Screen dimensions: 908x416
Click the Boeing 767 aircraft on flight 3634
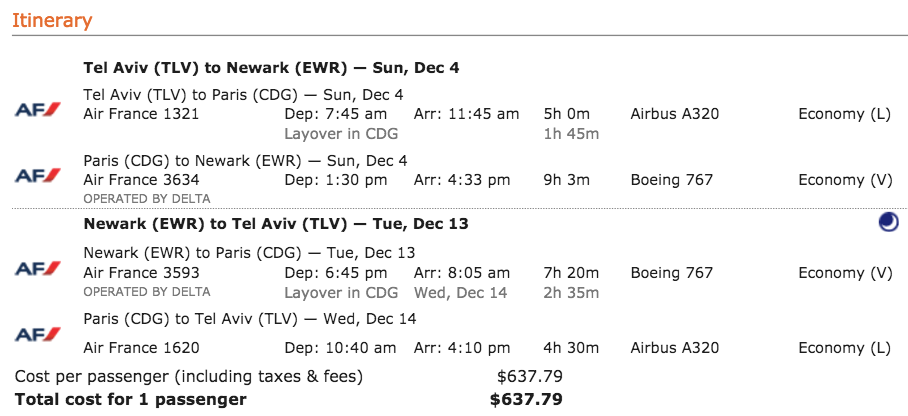point(672,180)
